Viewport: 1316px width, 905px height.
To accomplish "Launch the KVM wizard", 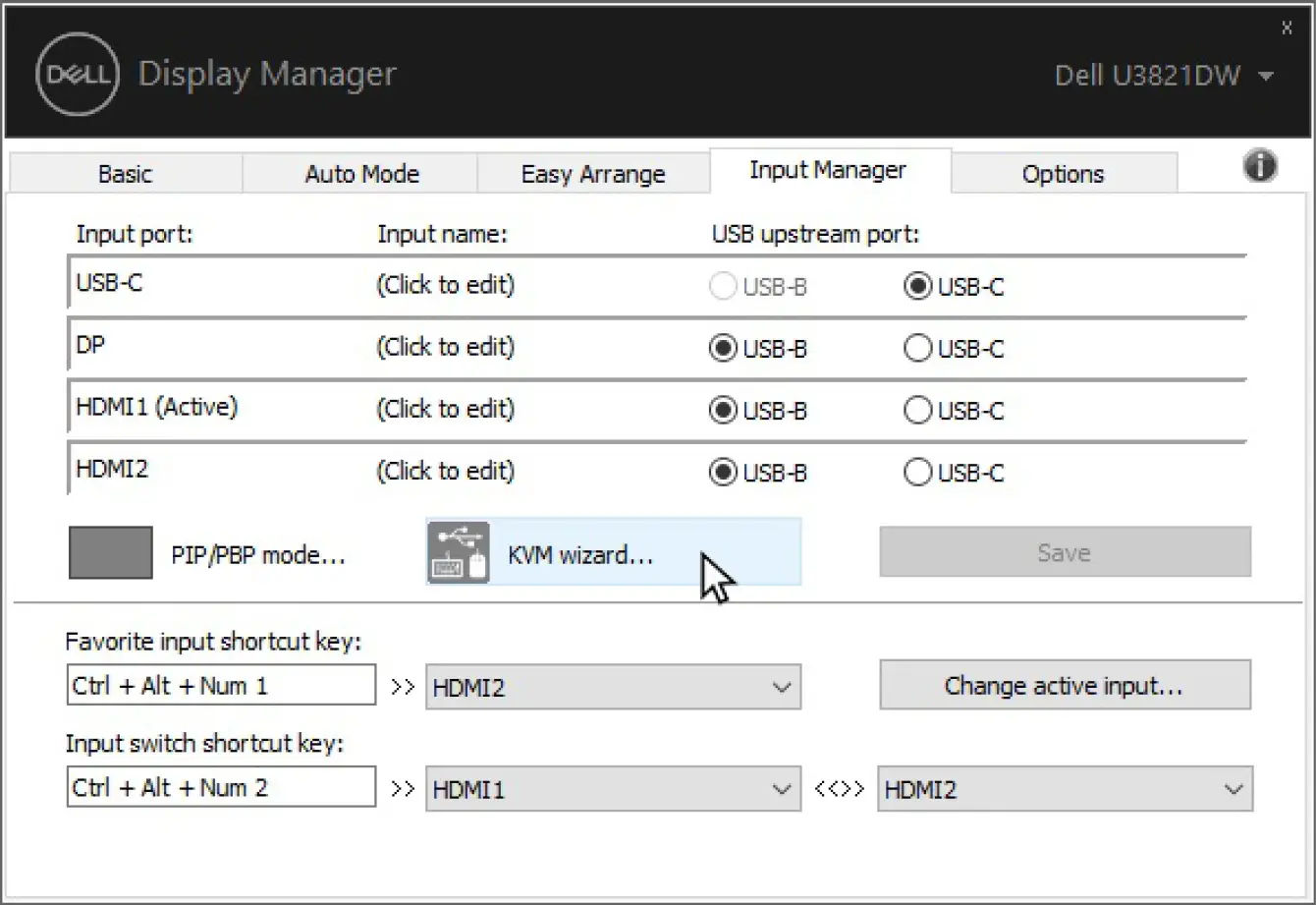I will click(x=579, y=553).
